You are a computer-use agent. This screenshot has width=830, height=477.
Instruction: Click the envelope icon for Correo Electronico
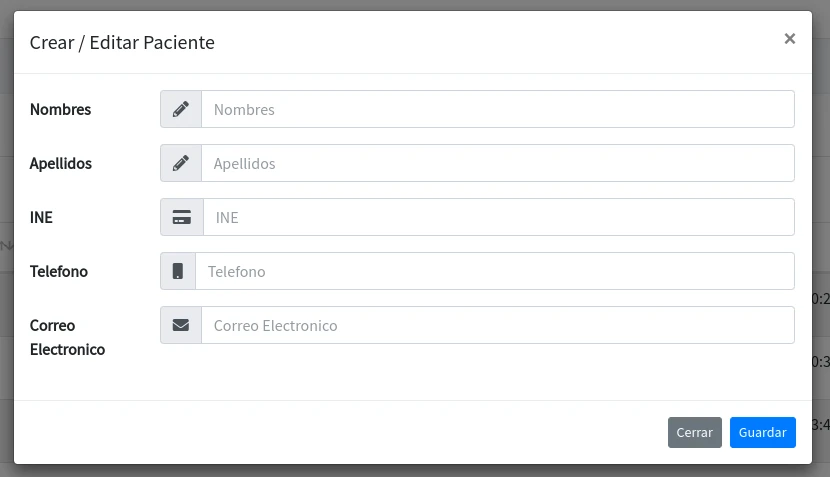tap(181, 325)
